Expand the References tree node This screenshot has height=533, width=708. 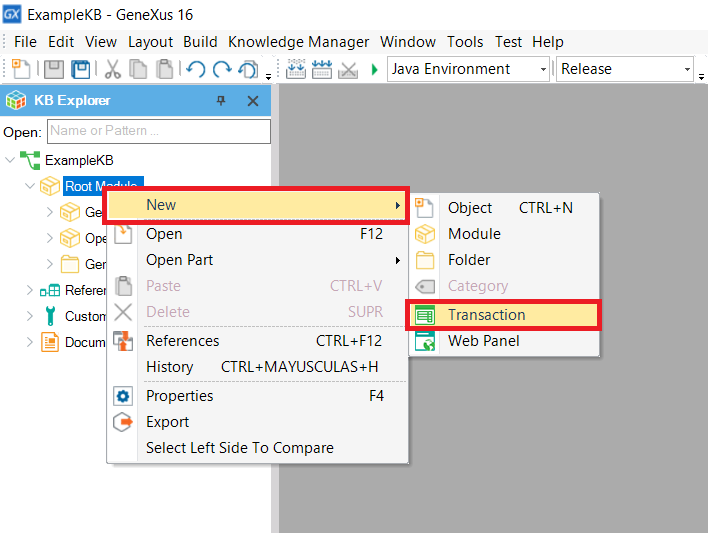29,290
